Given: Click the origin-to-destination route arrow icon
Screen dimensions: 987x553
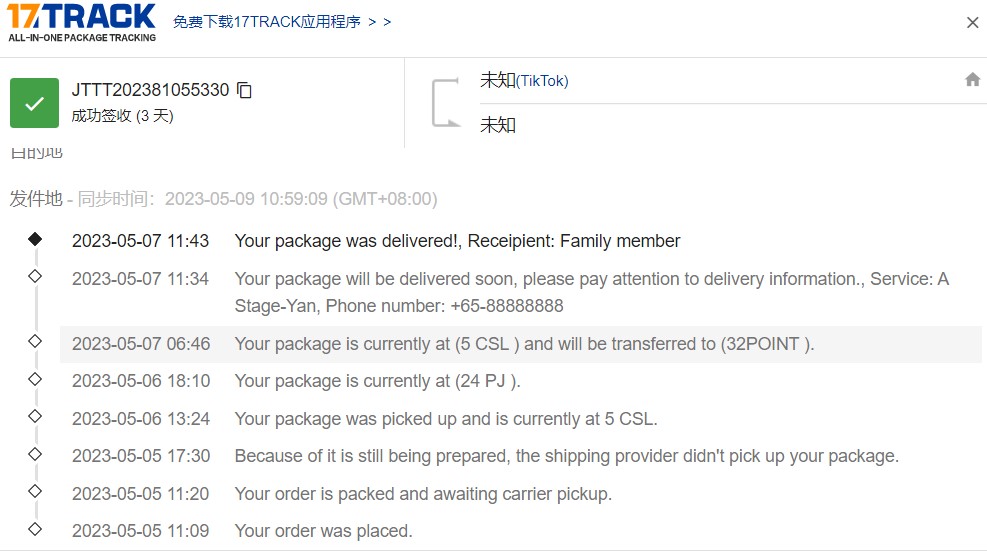Looking at the screenshot, I should pos(444,102).
